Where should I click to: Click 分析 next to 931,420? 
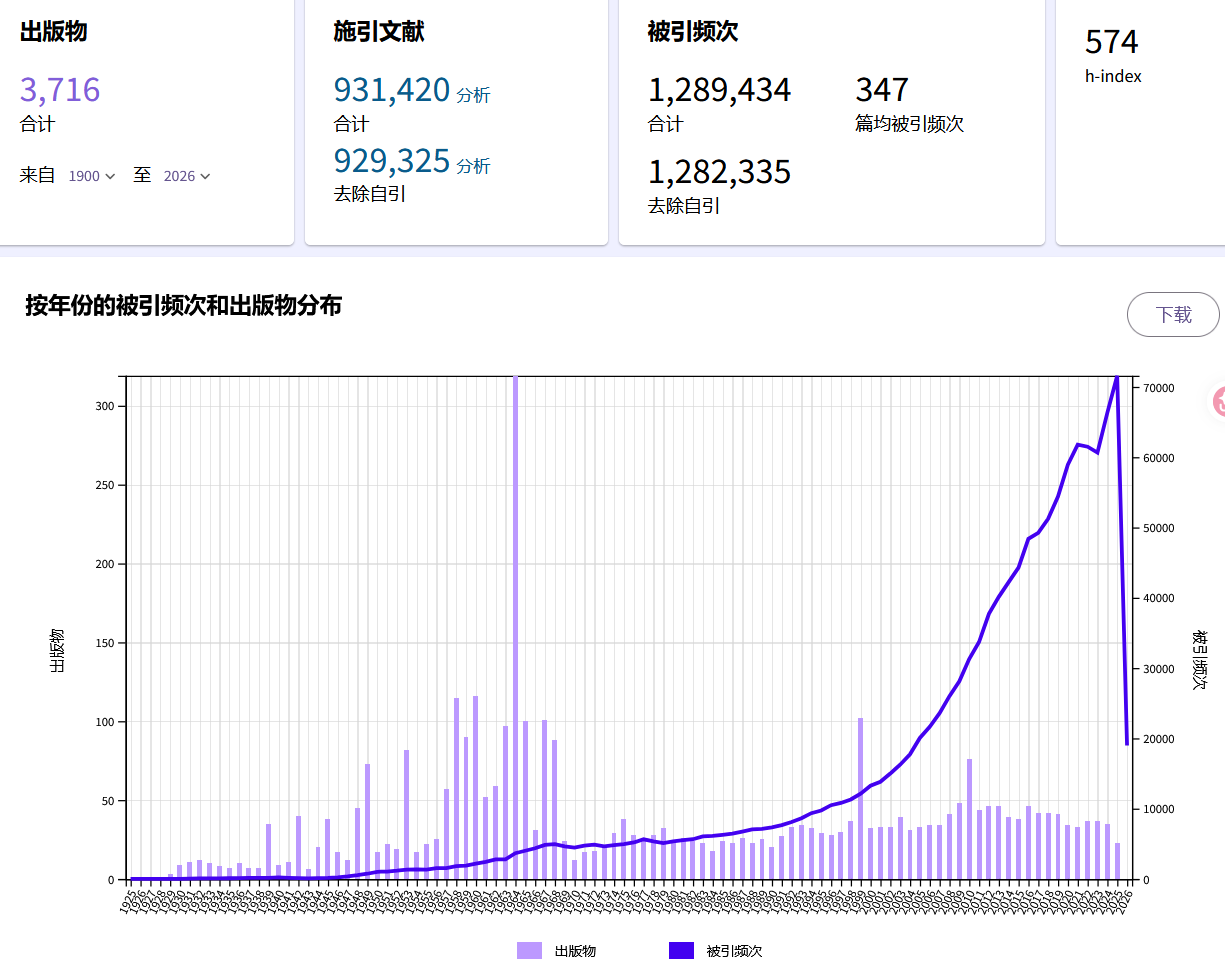click(474, 96)
